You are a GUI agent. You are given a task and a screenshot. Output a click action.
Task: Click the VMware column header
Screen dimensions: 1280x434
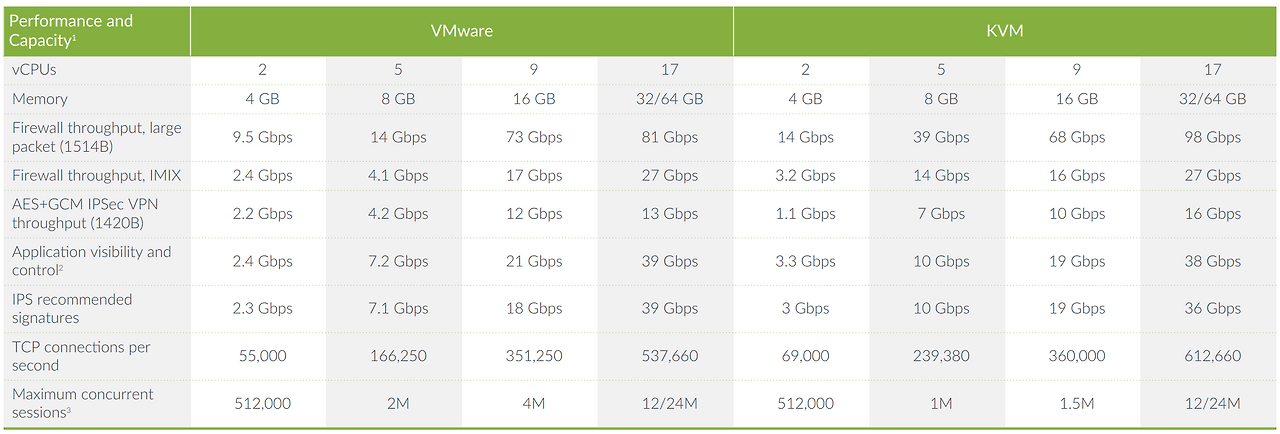[x=461, y=31]
